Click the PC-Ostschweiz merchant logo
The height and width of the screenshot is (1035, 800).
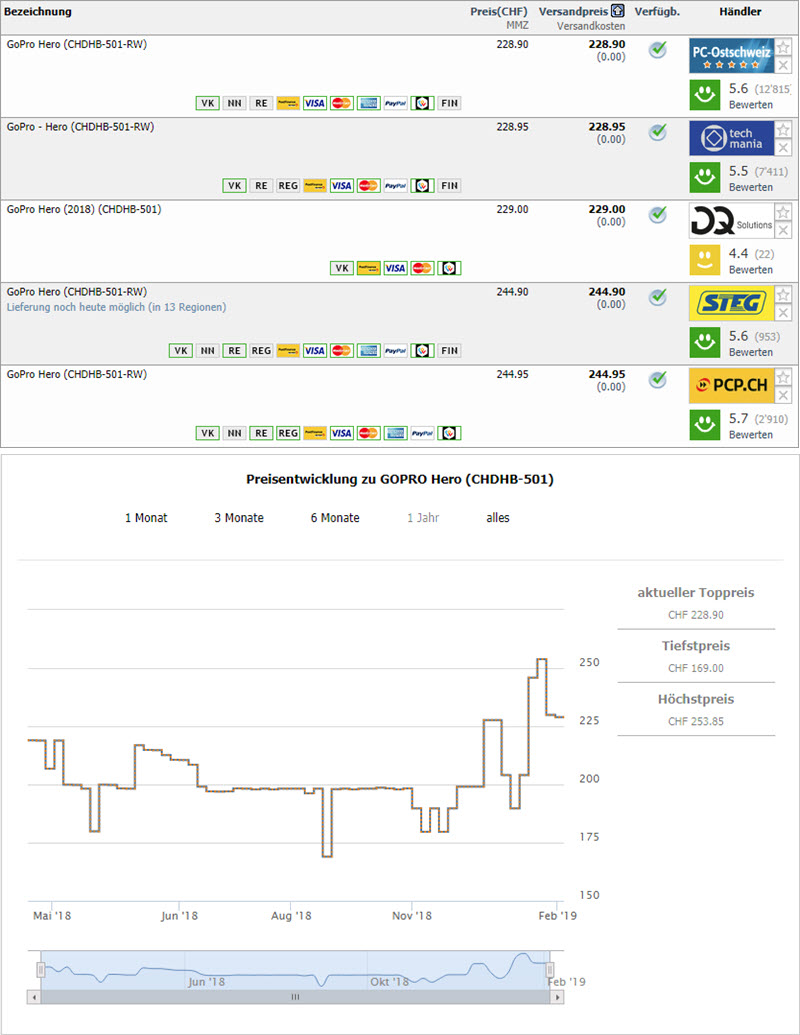click(730, 56)
